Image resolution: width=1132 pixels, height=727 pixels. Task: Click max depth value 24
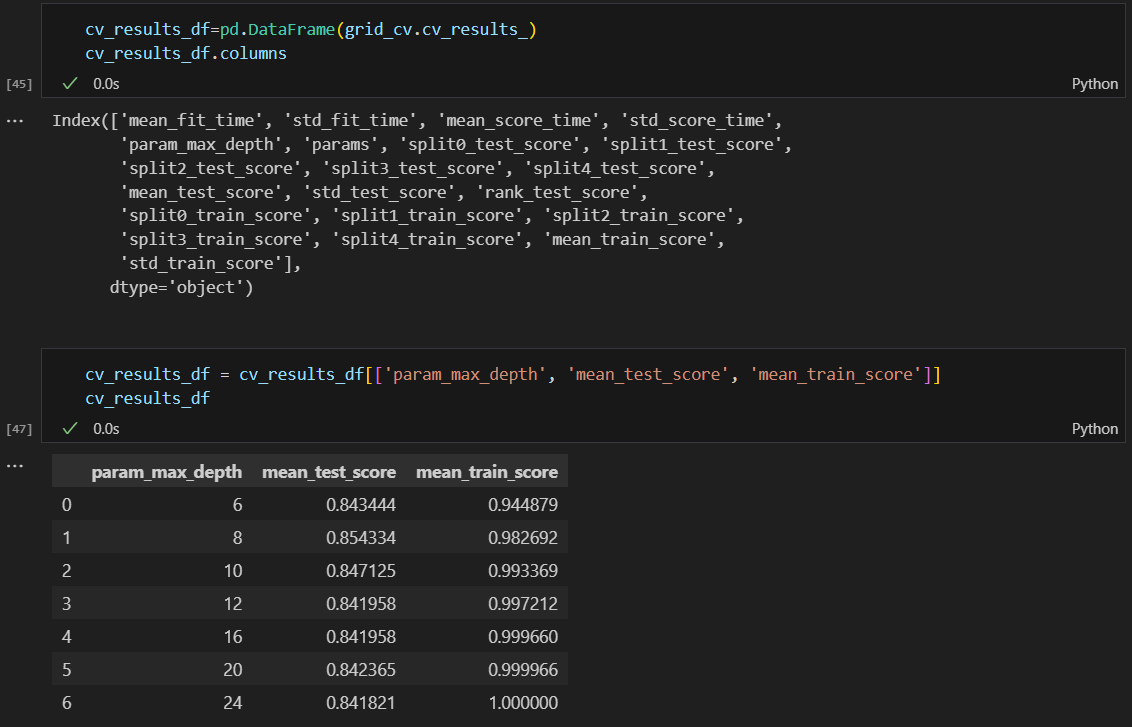tap(233, 702)
